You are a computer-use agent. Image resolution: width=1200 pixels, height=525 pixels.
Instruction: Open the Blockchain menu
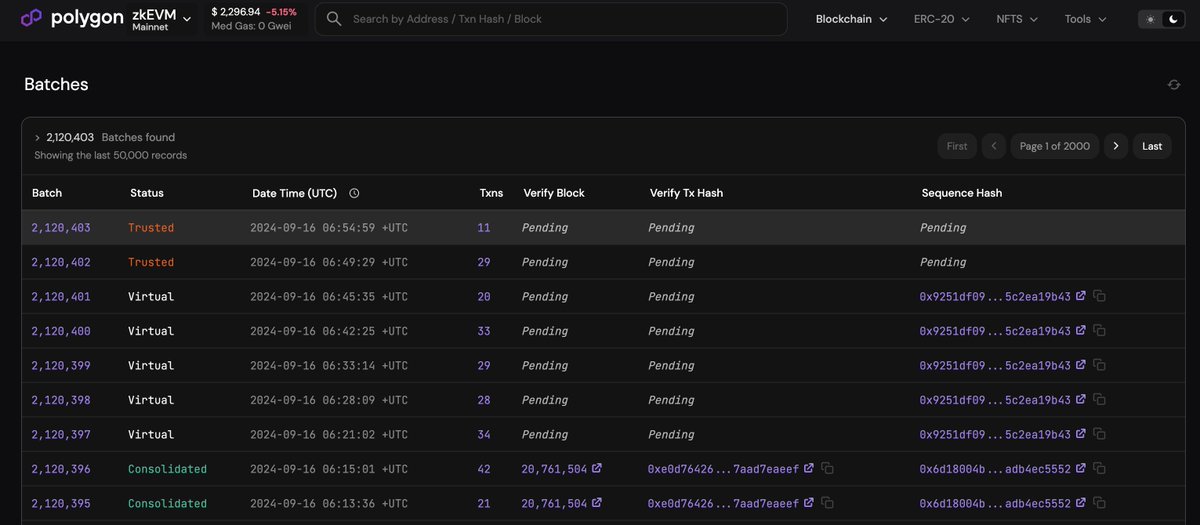[x=851, y=19]
